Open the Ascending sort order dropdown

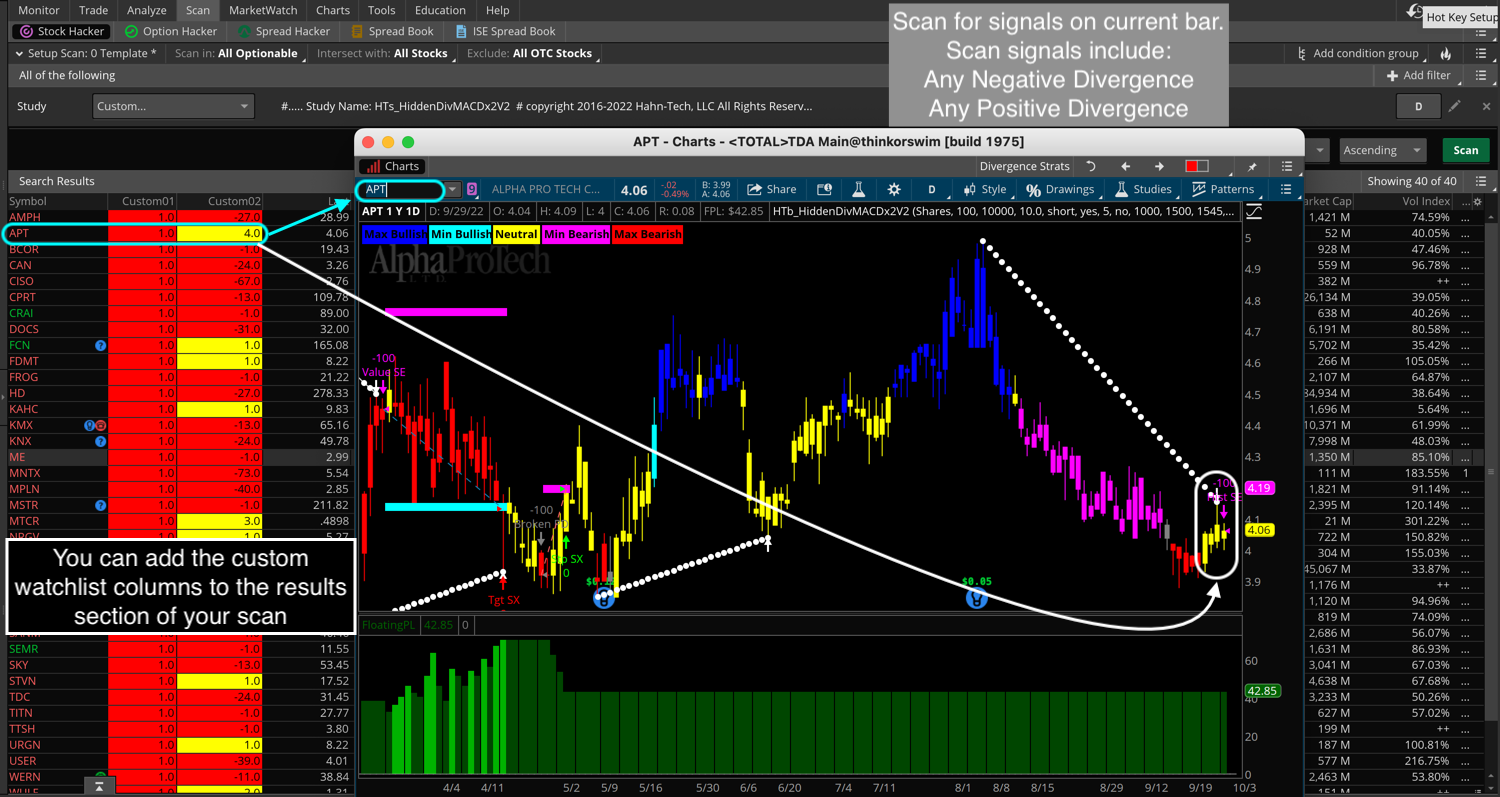tap(1383, 150)
